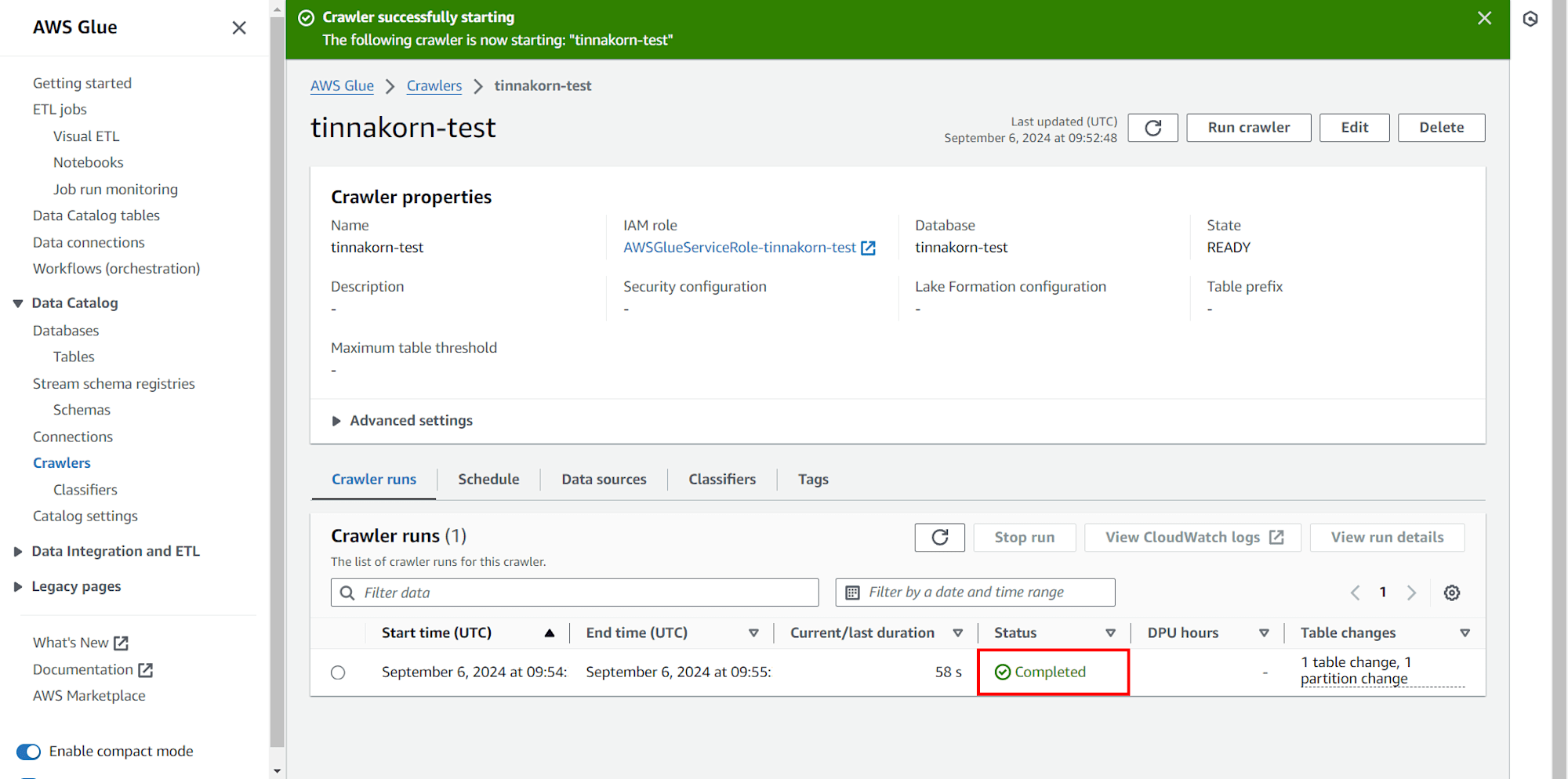Viewport: 1568px width, 779px height.
Task: Click '1 table change, 1 partition change' text
Action: point(1356,671)
